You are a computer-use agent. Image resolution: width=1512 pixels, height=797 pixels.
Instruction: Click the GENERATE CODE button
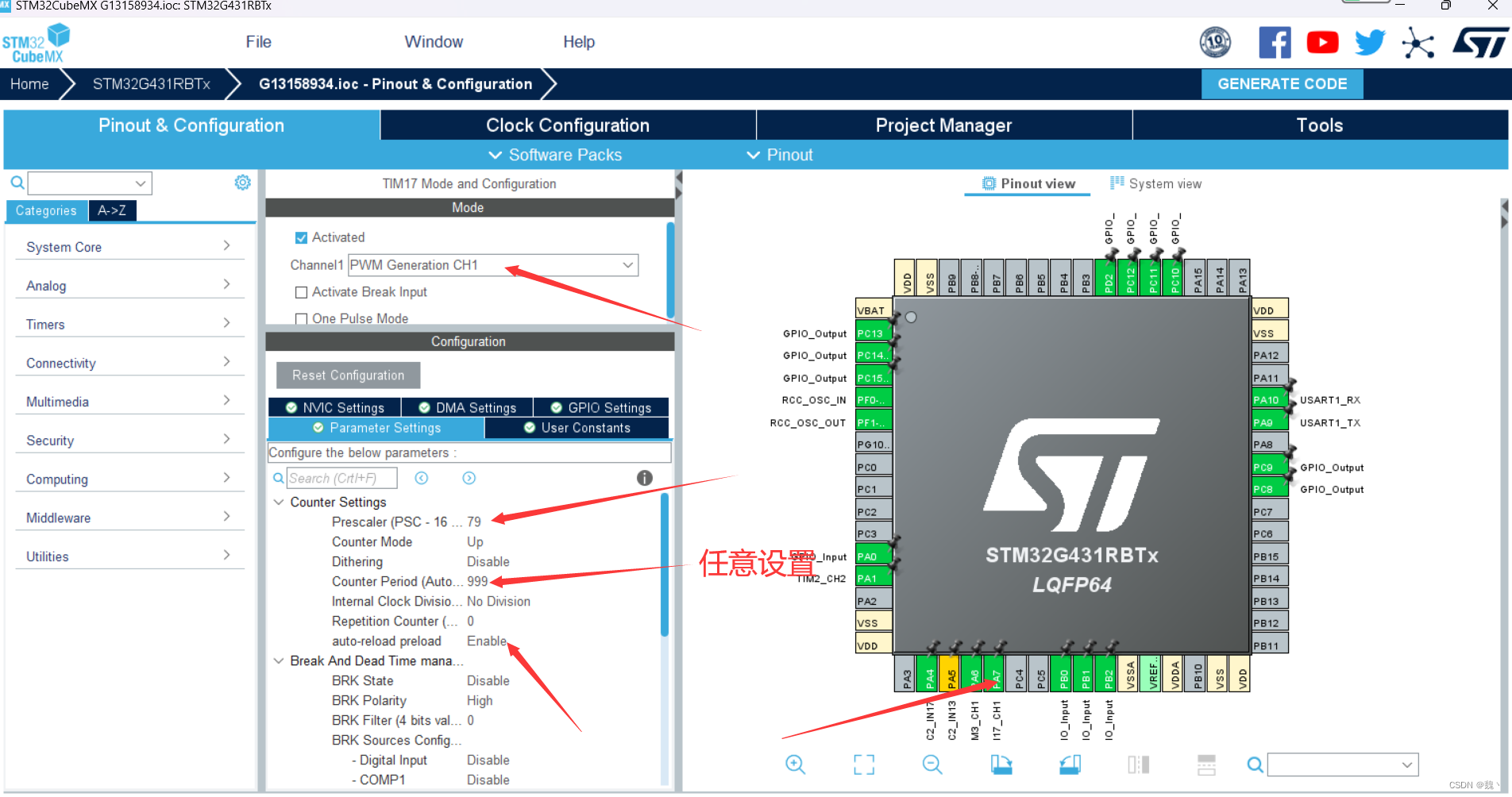pos(1282,84)
